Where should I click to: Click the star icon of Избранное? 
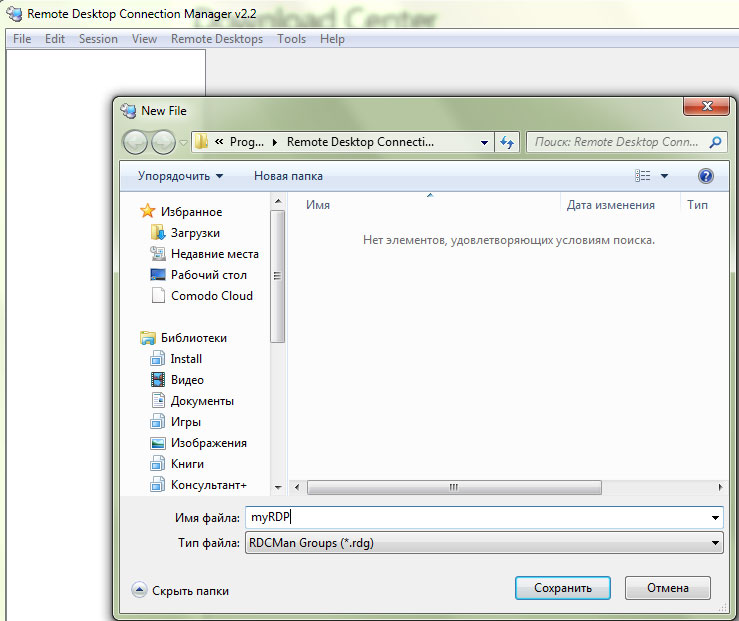coord(148,211)
